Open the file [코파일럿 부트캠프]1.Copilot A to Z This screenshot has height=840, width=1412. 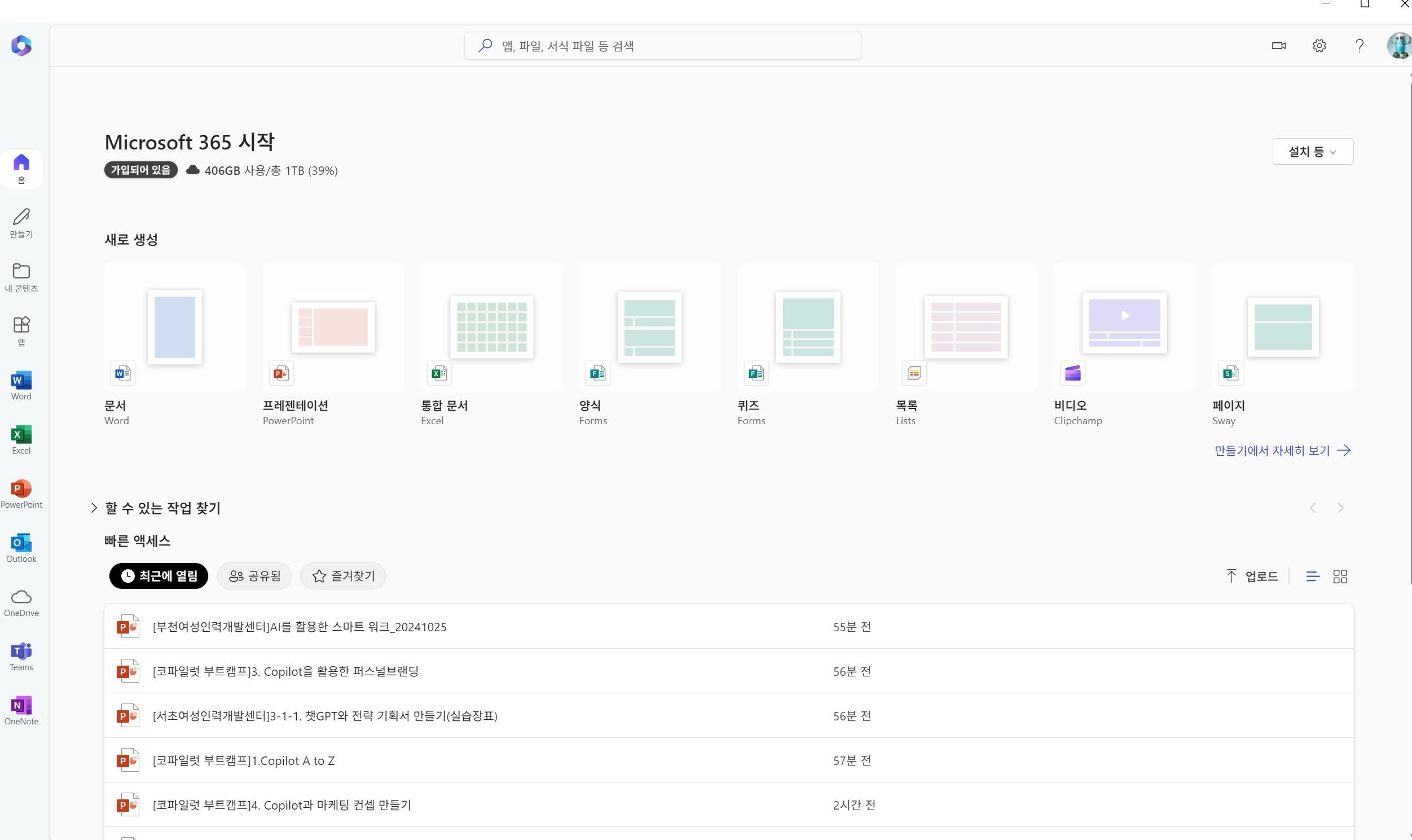tap(243, 760)
